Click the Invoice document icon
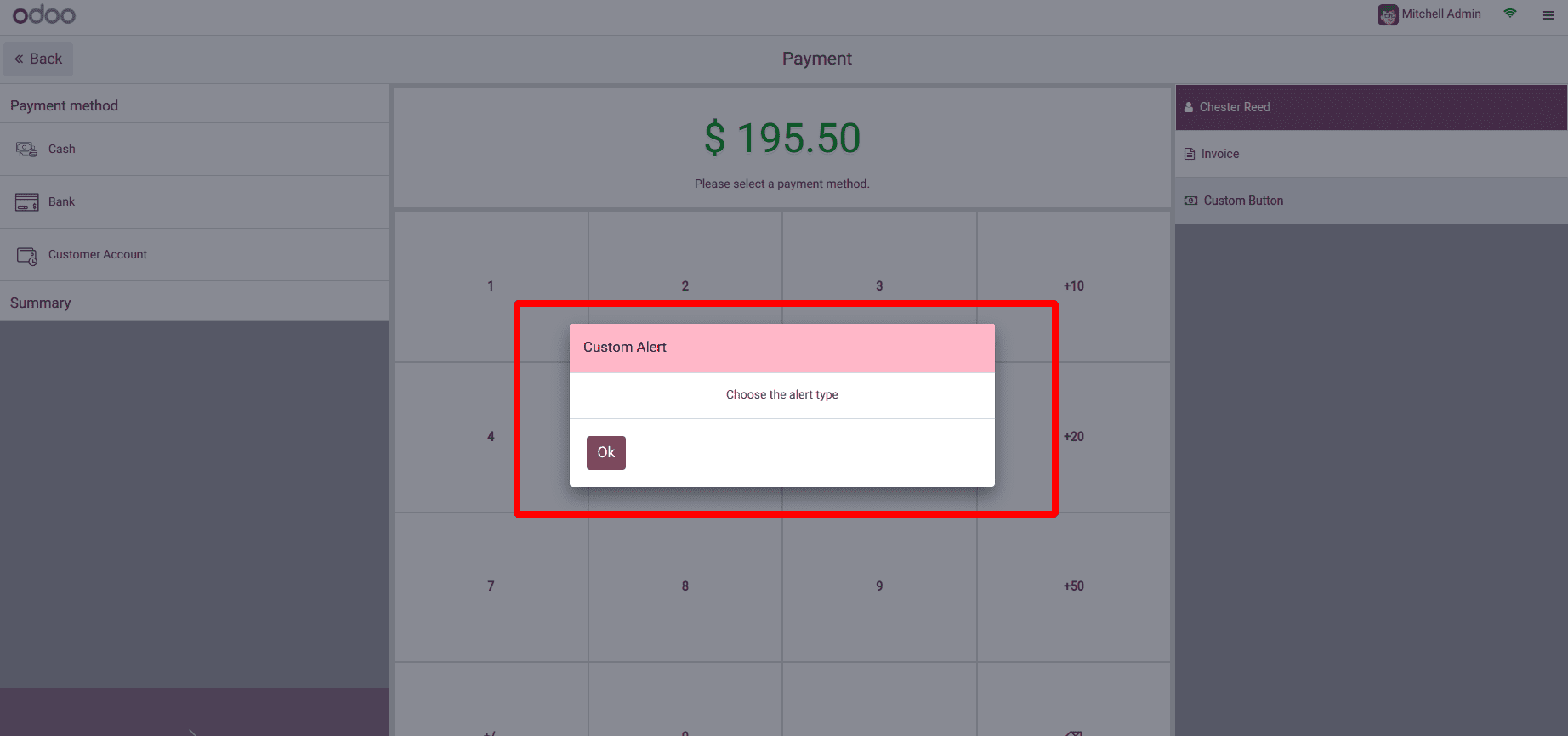Viewport: 1568px width, 736px height. coord(1190,154)
